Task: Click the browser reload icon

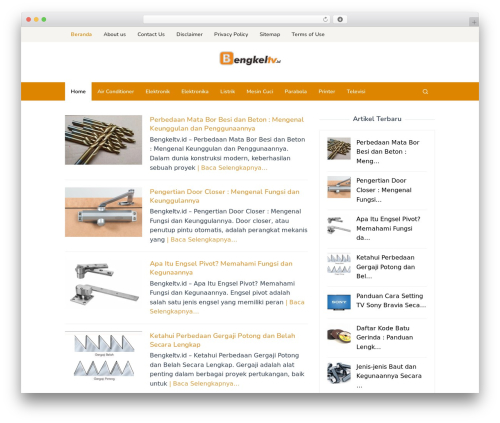Action: pyautogui.click(x=325, y=19)
